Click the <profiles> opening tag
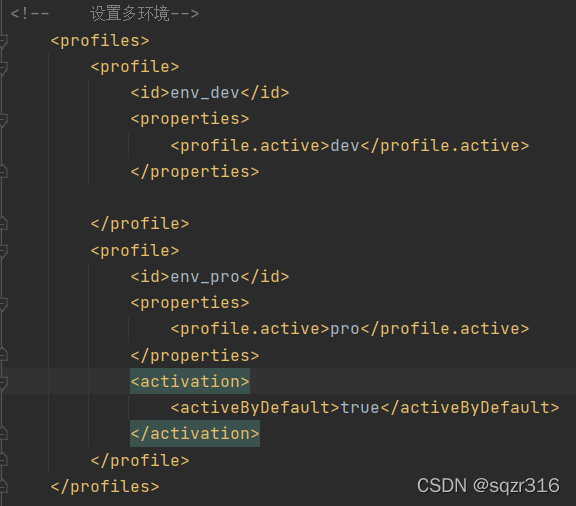576x506 pixels. [100, 40]
